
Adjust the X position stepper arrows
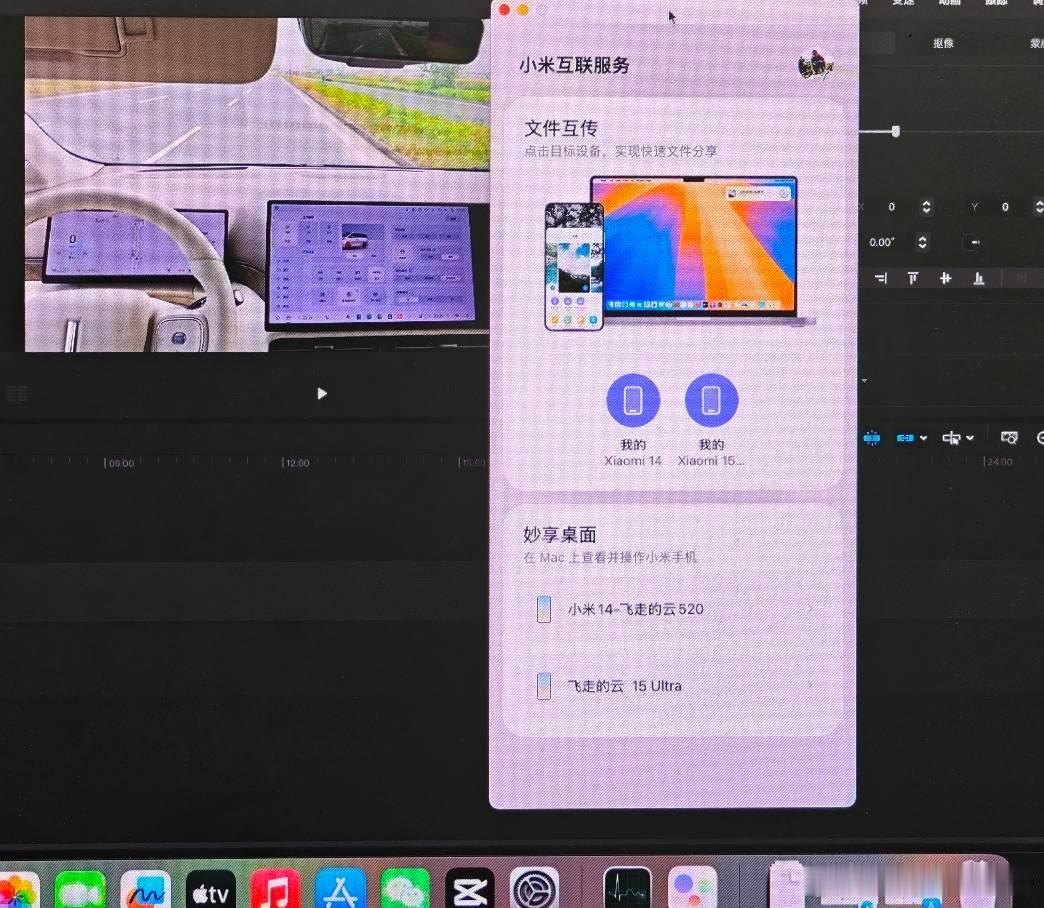(x=926, y=207)
